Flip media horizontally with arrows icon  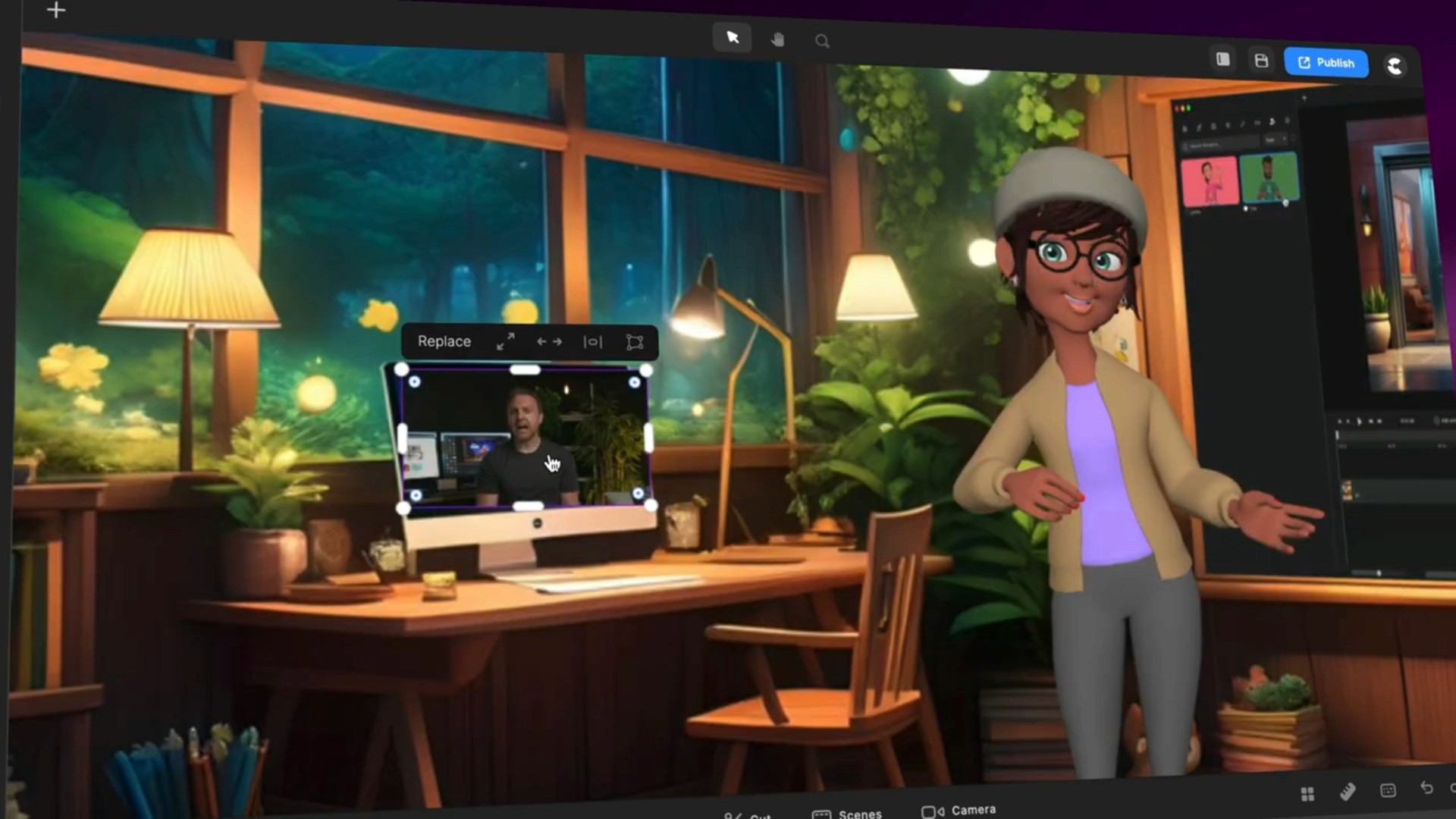point(549,342)
